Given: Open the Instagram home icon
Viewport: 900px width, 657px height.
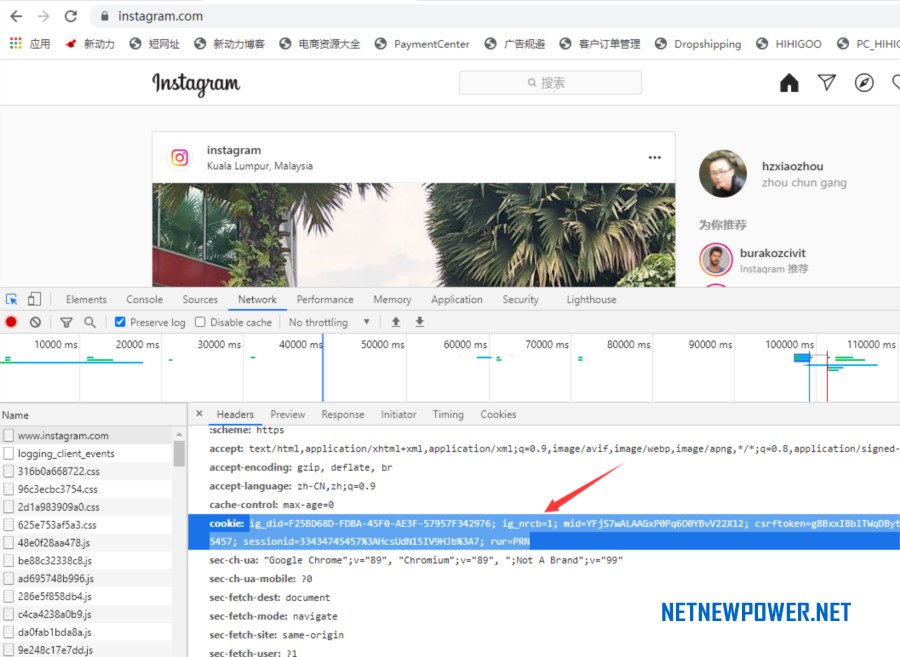Looking at the screenshot, I should click(x=789, y=83).
